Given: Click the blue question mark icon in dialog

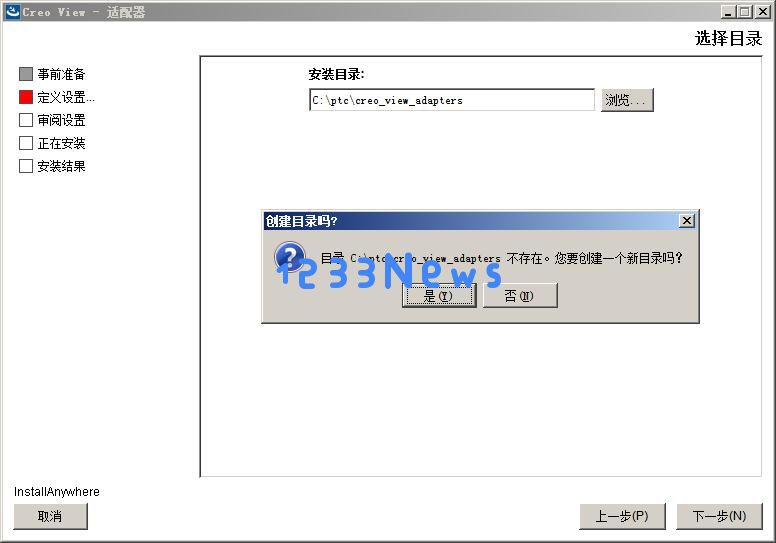Looking at the screenshot, I should [x=290, y=256].
